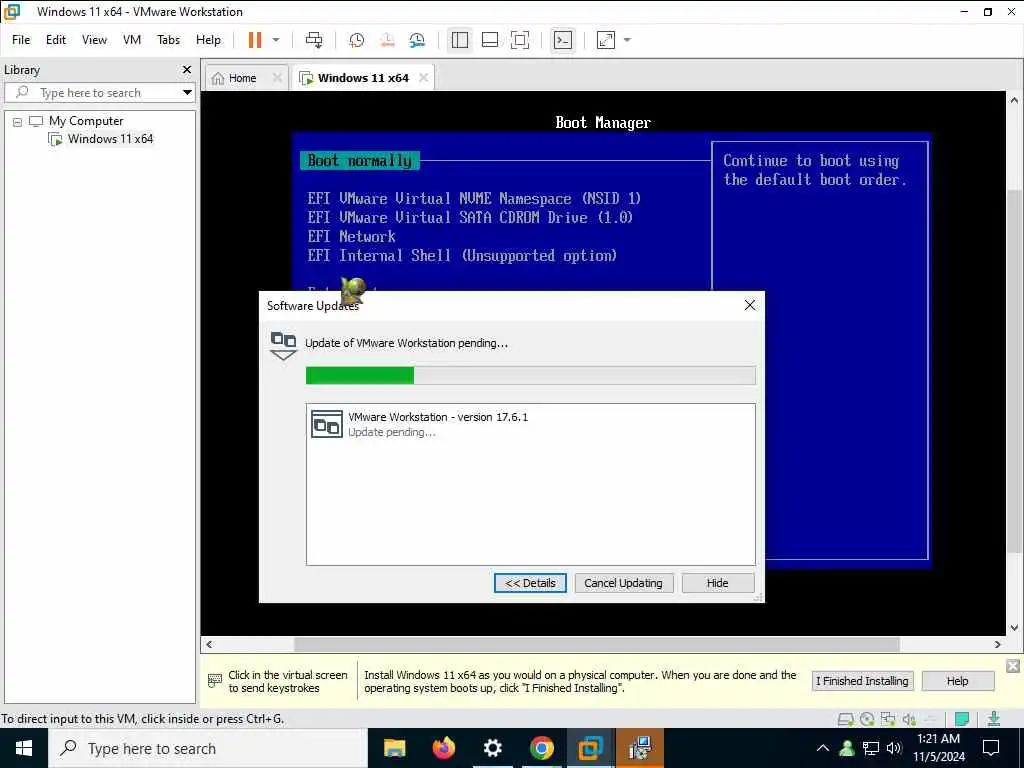Click the green message log icon

coord(961,719)
